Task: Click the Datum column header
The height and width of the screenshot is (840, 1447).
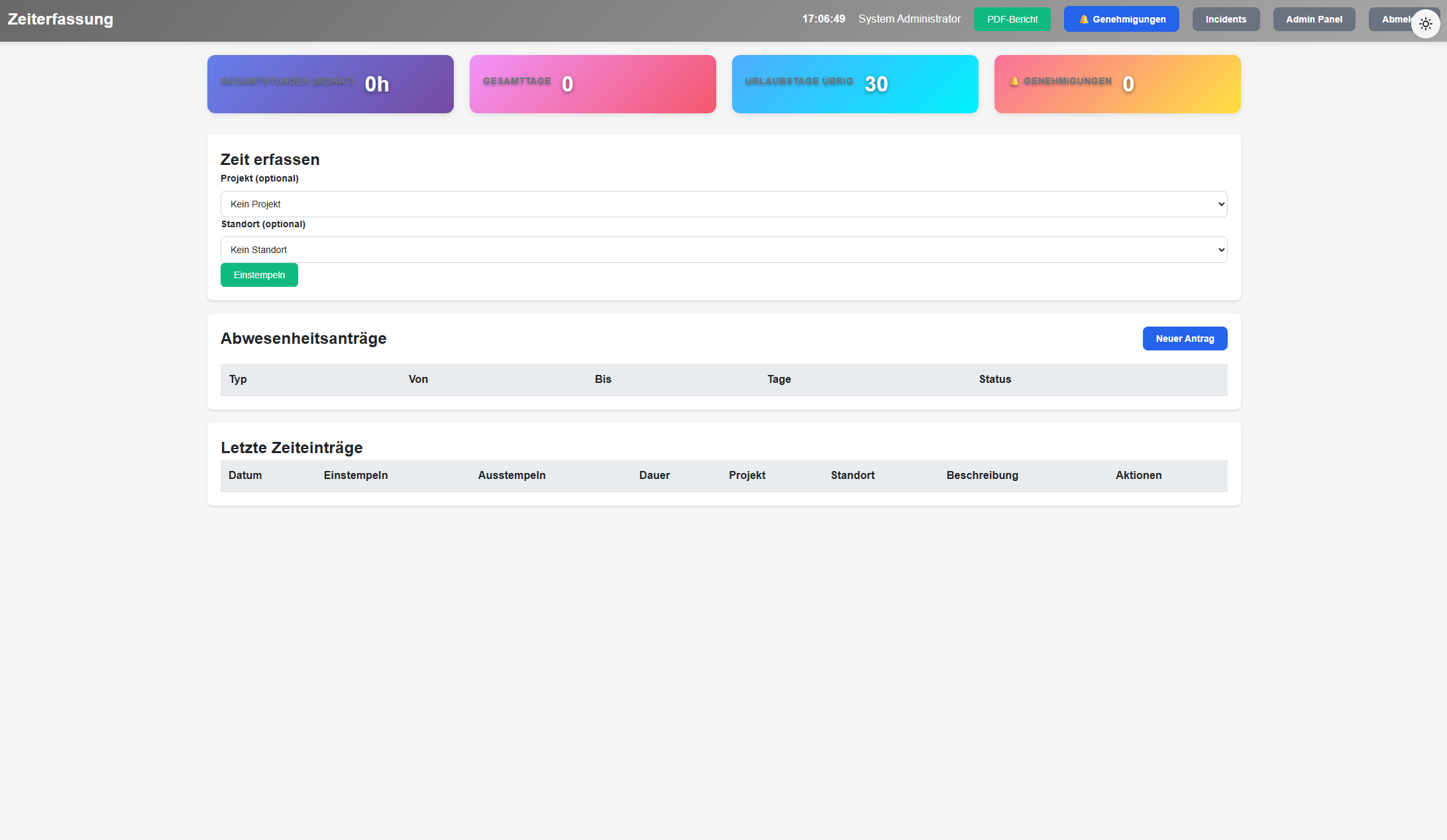Action: click(245, 476)
